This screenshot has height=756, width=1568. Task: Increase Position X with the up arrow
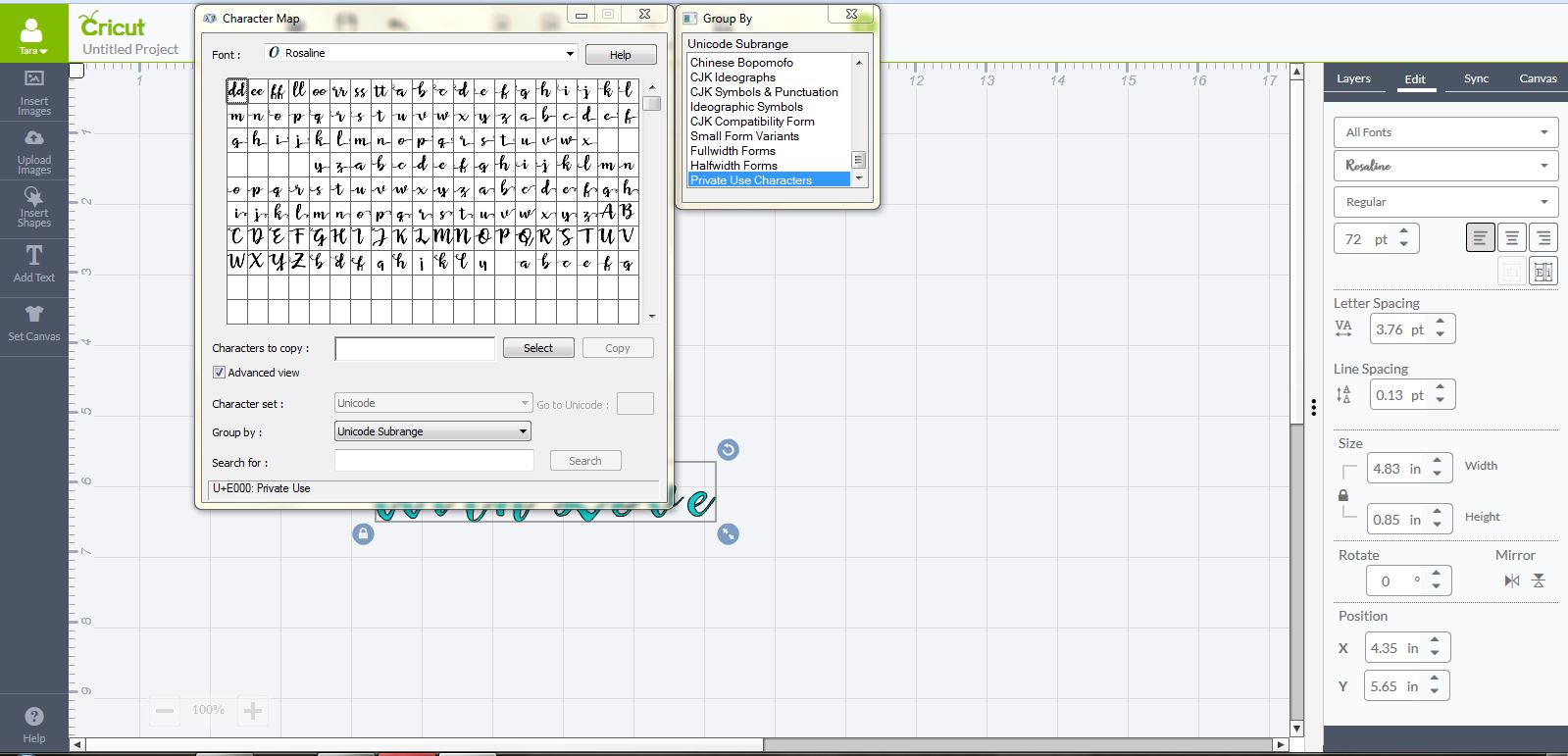click(1435, 641)
